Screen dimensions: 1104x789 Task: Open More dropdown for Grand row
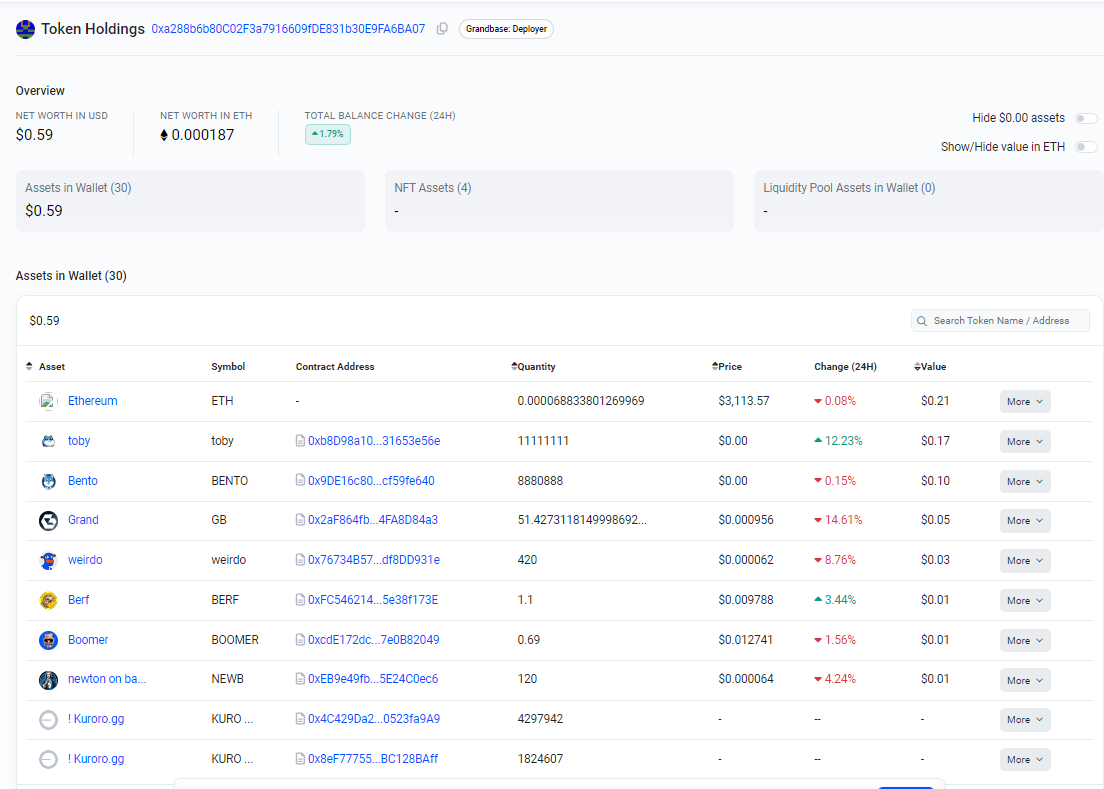tap(1025, 521)
